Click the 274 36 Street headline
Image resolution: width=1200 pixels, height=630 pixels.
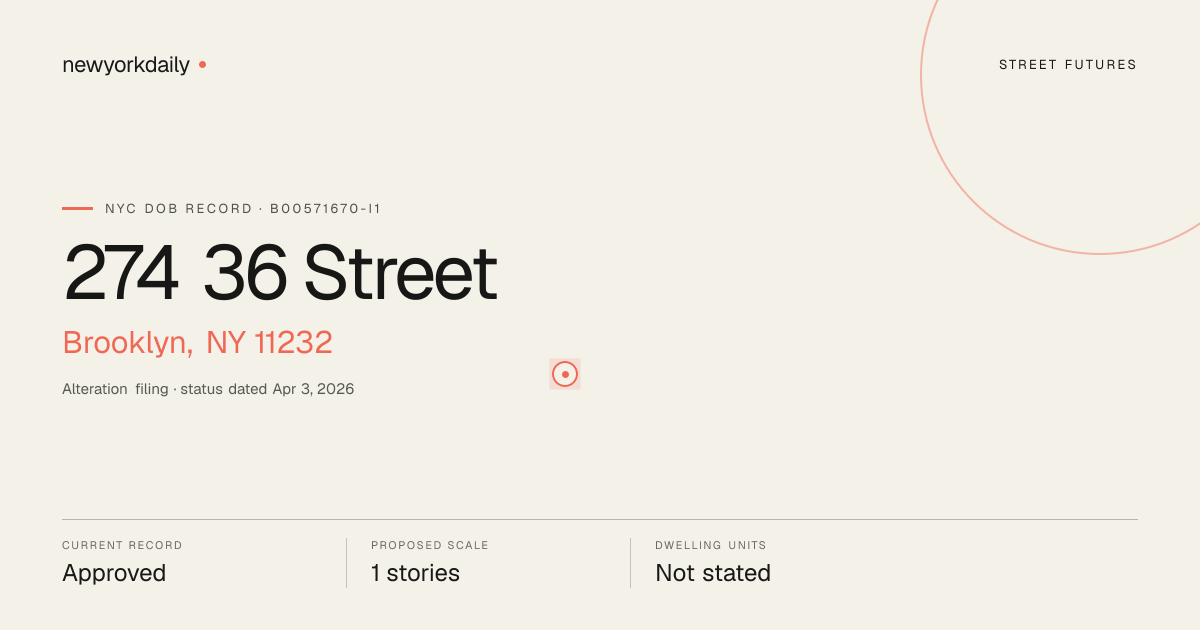pos(280,273)
